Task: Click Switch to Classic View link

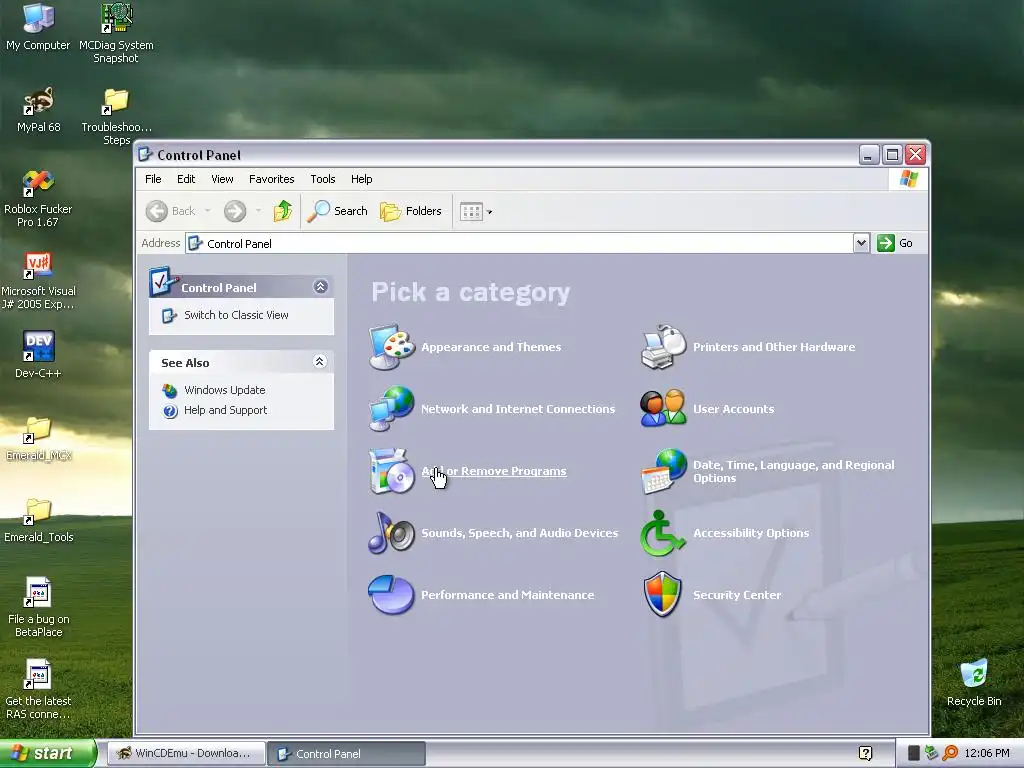Action: pos(236,315)
